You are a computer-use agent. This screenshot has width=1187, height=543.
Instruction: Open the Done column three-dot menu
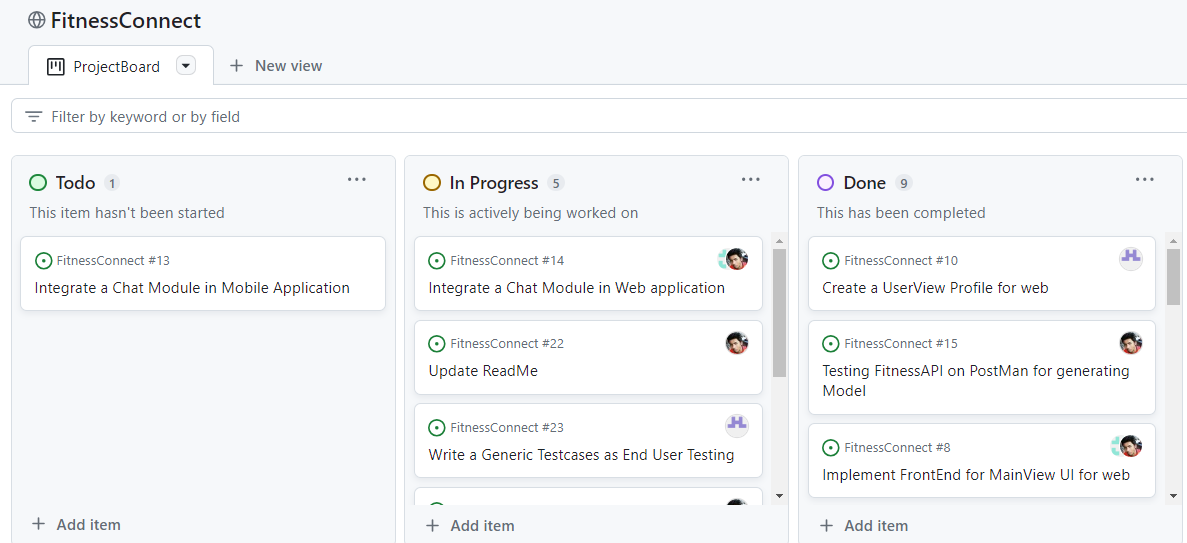[x=1145, y=179]
